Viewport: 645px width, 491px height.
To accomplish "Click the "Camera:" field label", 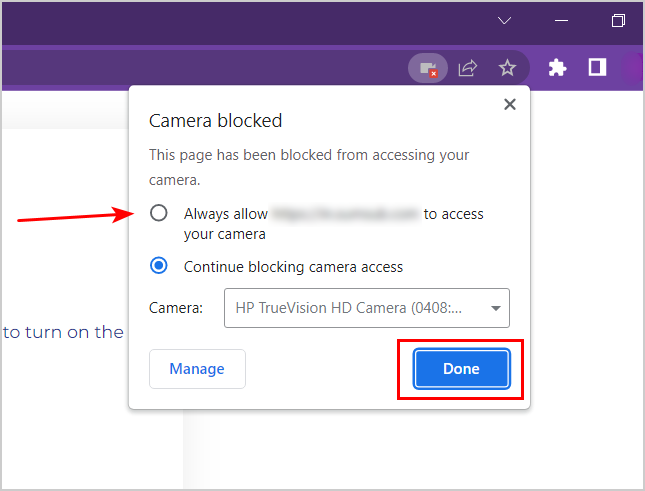I will [x=176, y=308].
